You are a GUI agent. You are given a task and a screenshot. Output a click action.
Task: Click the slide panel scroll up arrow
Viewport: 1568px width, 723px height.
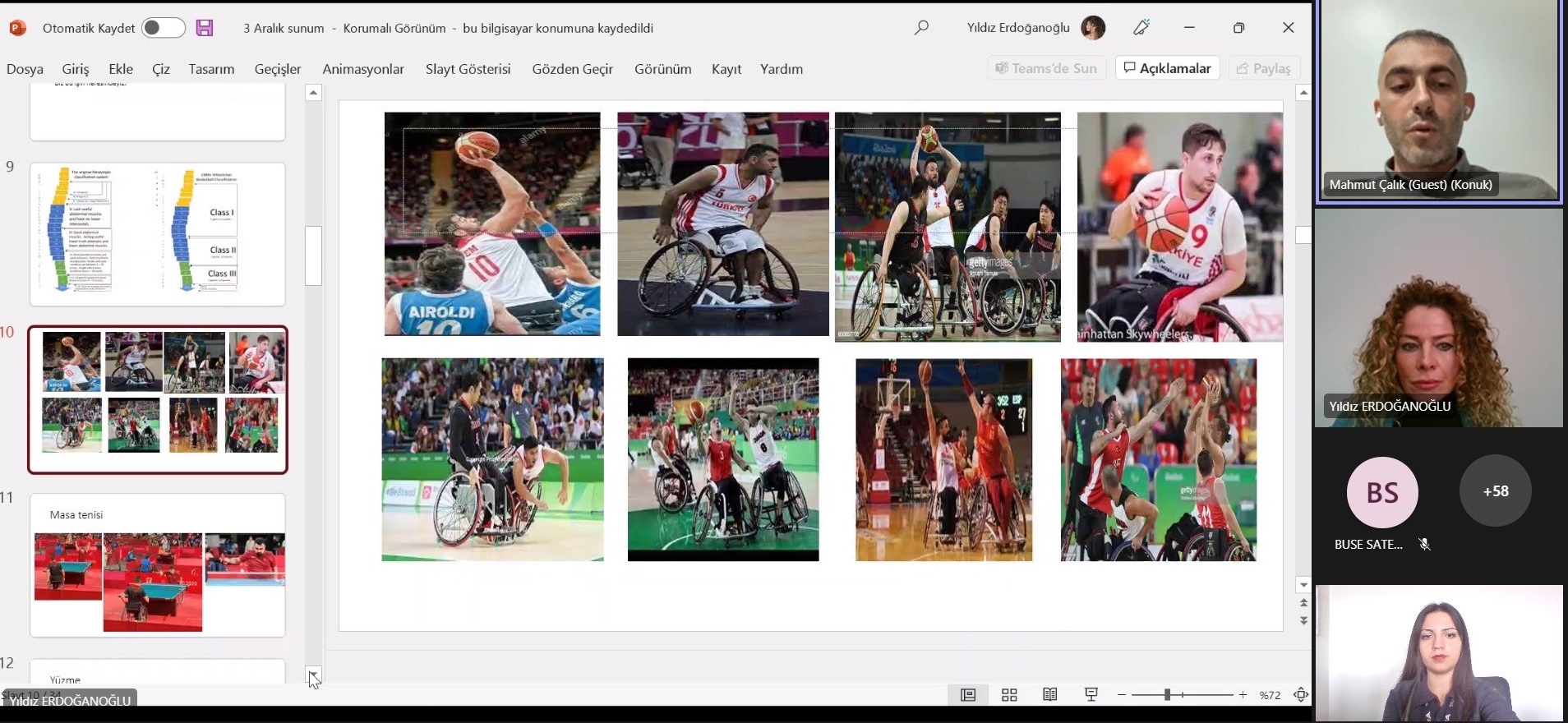313,93
